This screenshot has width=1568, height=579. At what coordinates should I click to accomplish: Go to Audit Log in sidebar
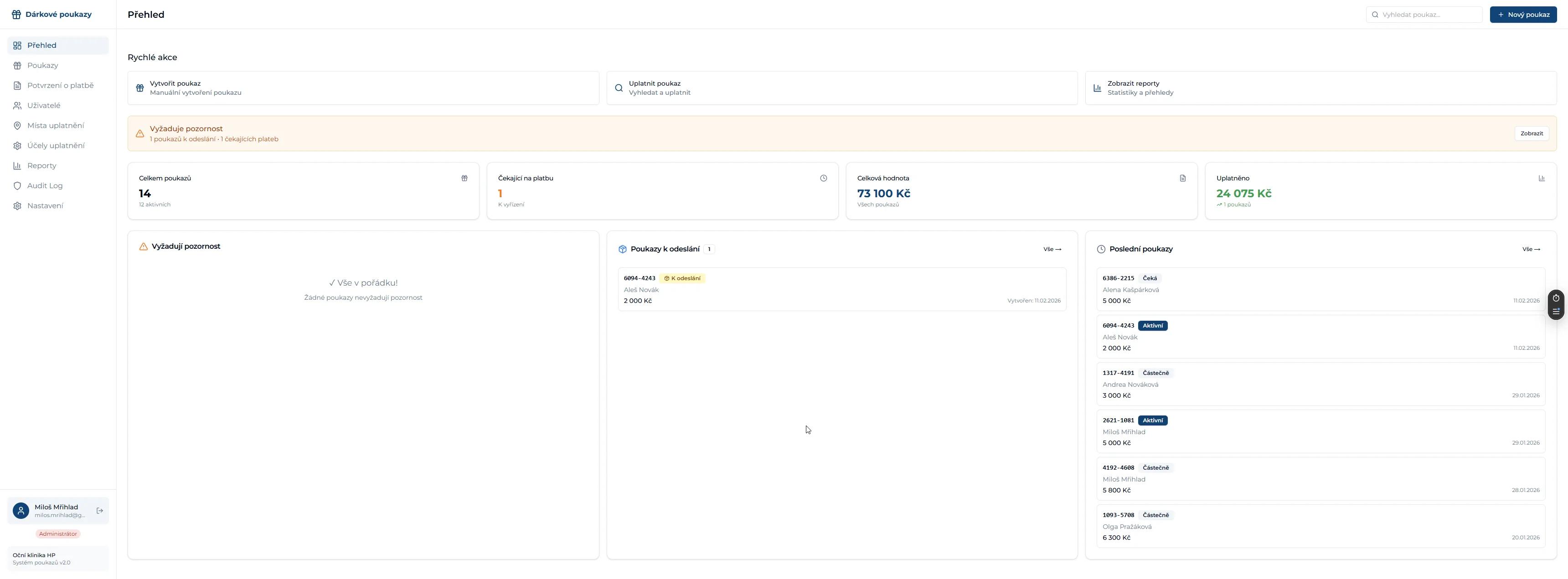[x=44, y=186]
